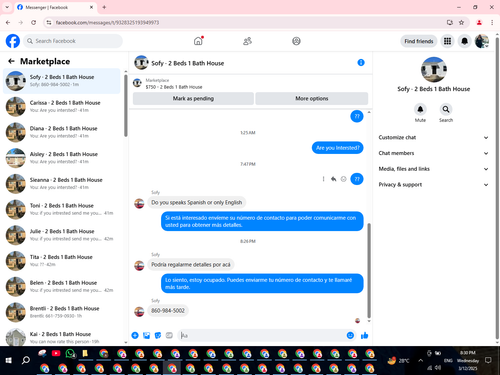Choose a sticker from the sticker icon

click(158, 335)
